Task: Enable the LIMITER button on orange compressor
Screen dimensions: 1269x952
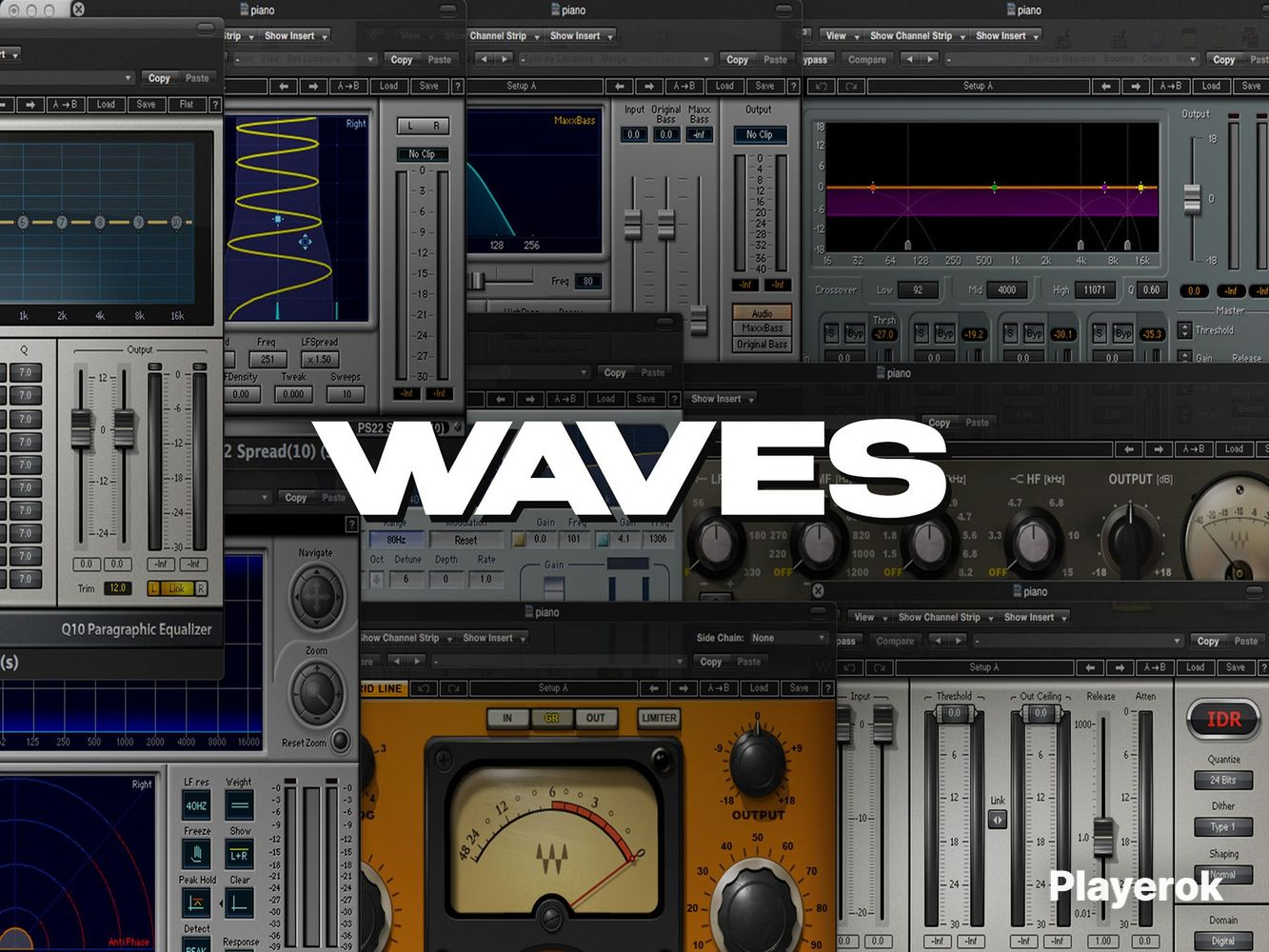Action: (659, 718)
